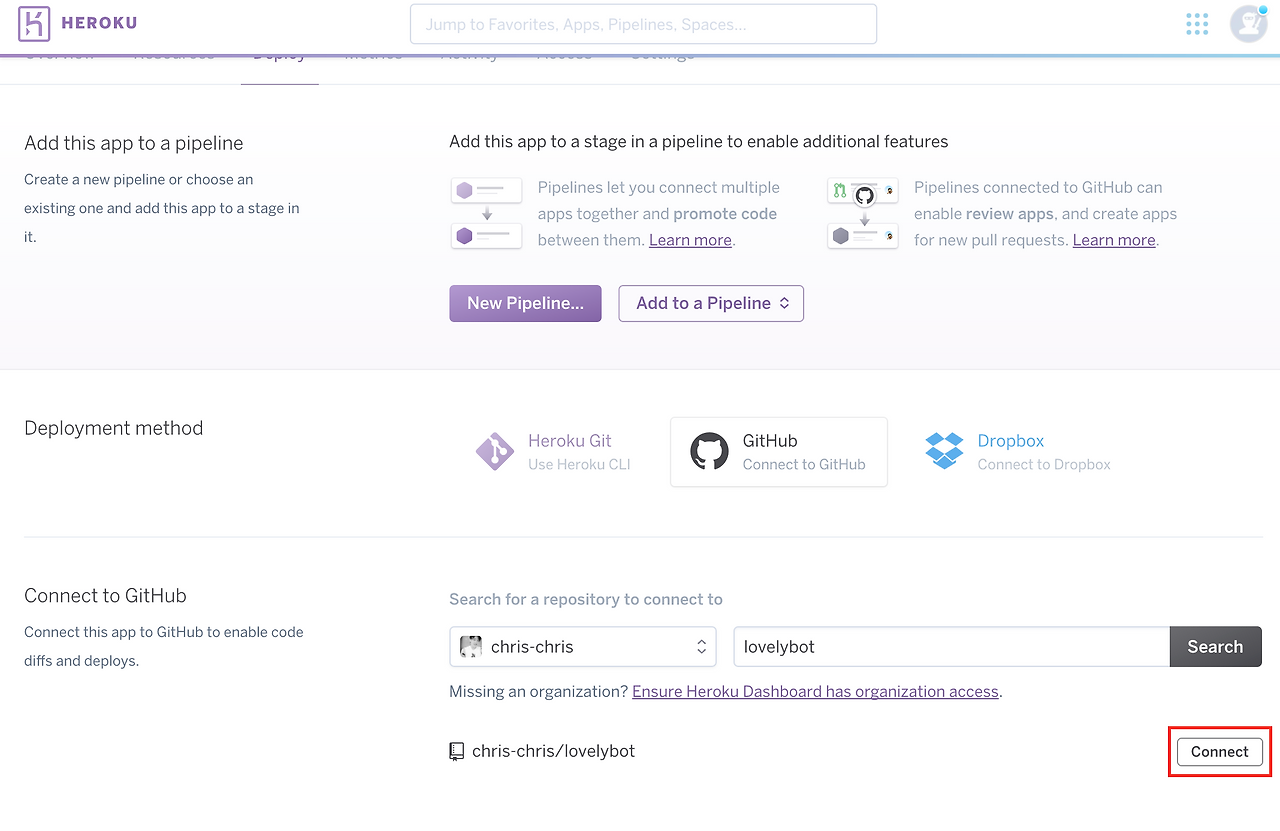Click the Jump to Favorites search box
1280x831 pixels.
tap(643, 24)
